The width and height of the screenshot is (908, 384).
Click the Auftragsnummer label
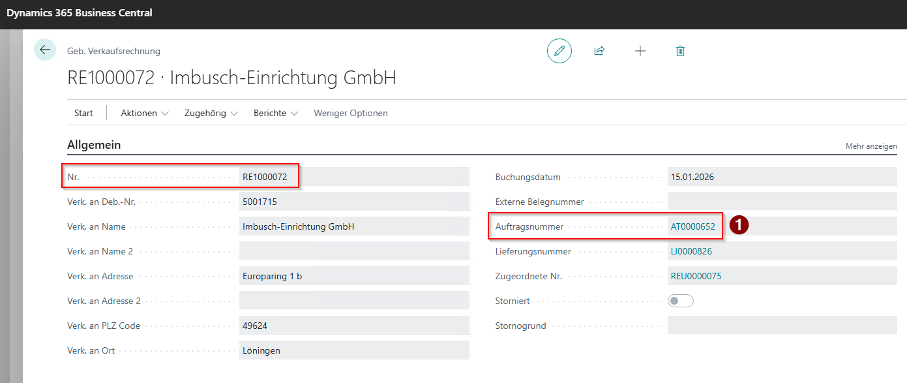pos(529,227)
